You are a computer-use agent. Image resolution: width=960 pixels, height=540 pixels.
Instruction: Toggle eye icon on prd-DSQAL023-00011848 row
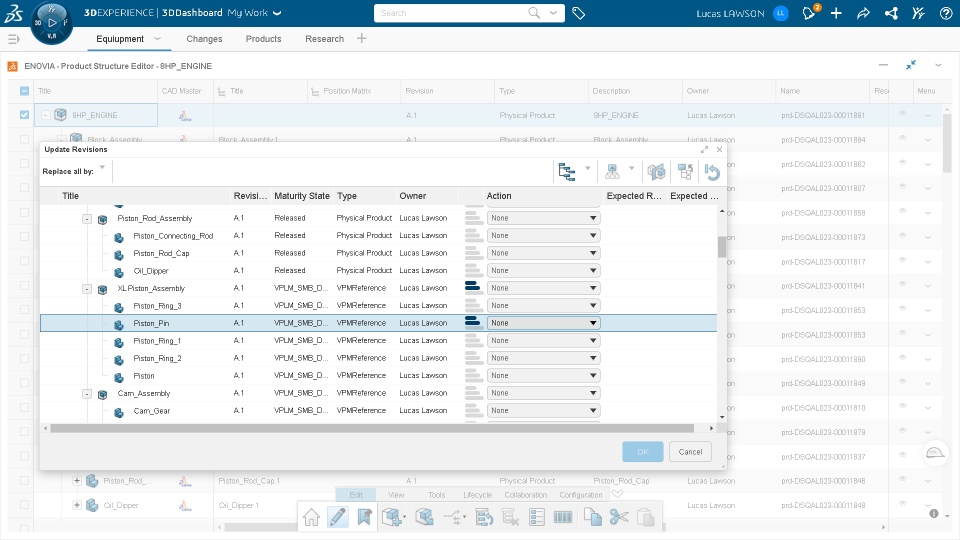[902, 504]
